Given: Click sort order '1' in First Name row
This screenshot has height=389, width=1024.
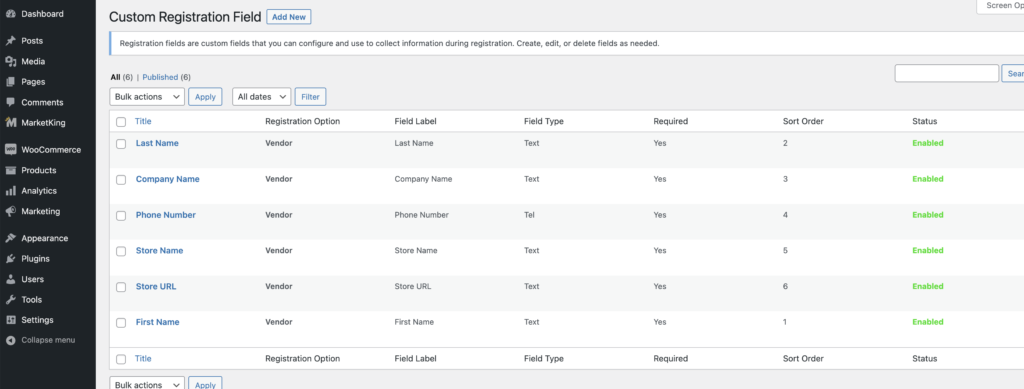Looking at the screenshot, I should click(784, 322).
